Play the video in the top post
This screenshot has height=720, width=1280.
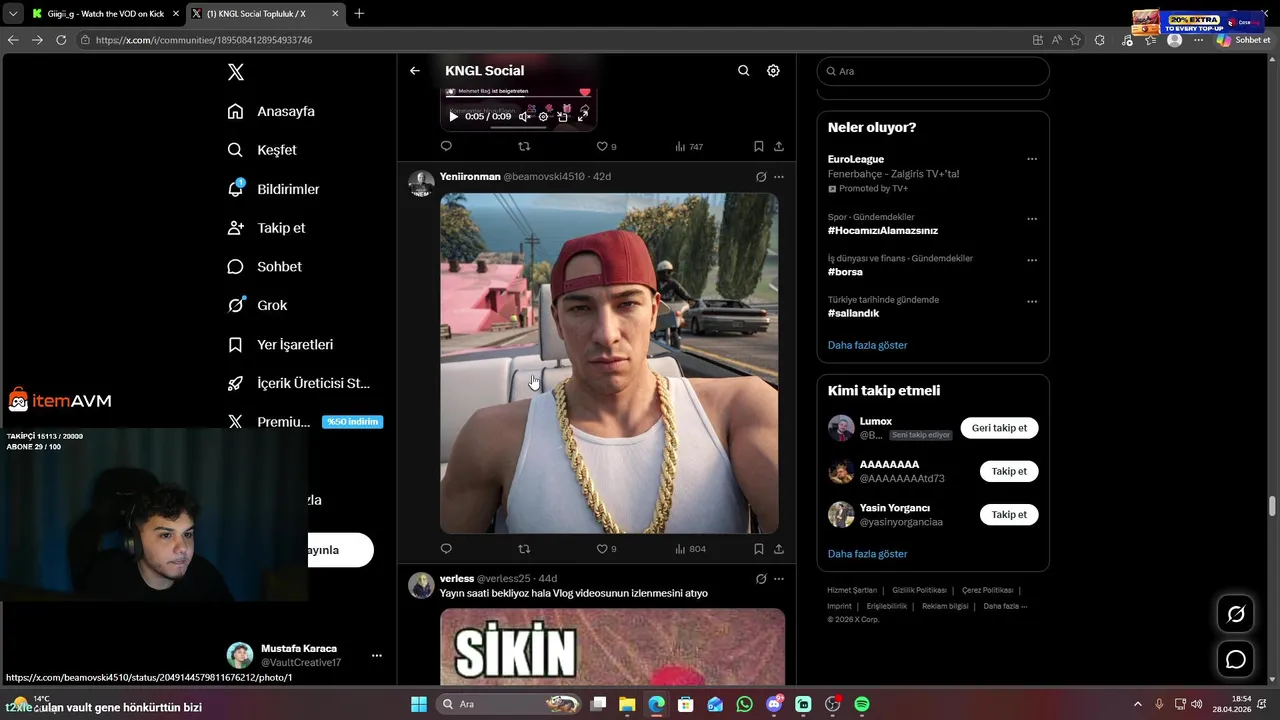click(453, 116)
